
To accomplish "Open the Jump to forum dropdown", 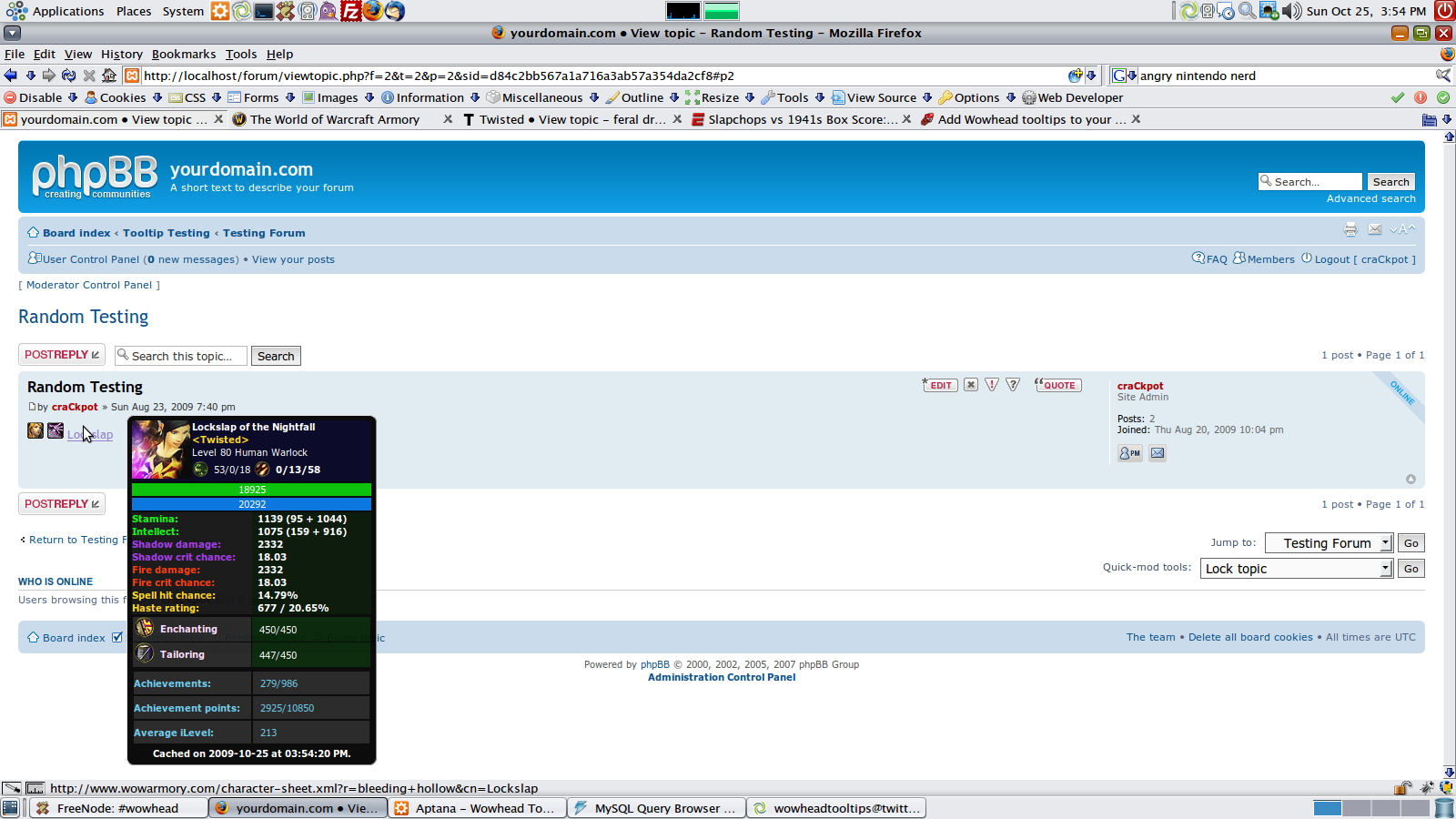I will pos(1329,543).
